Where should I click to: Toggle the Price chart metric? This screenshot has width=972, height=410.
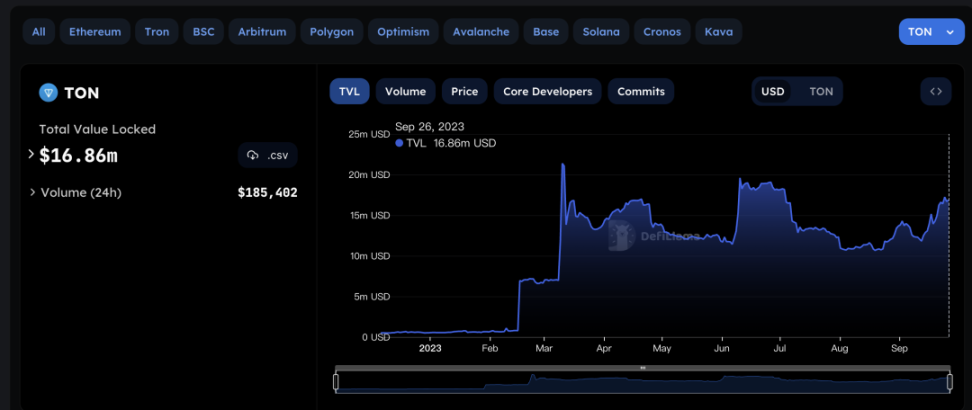[464, 91]
